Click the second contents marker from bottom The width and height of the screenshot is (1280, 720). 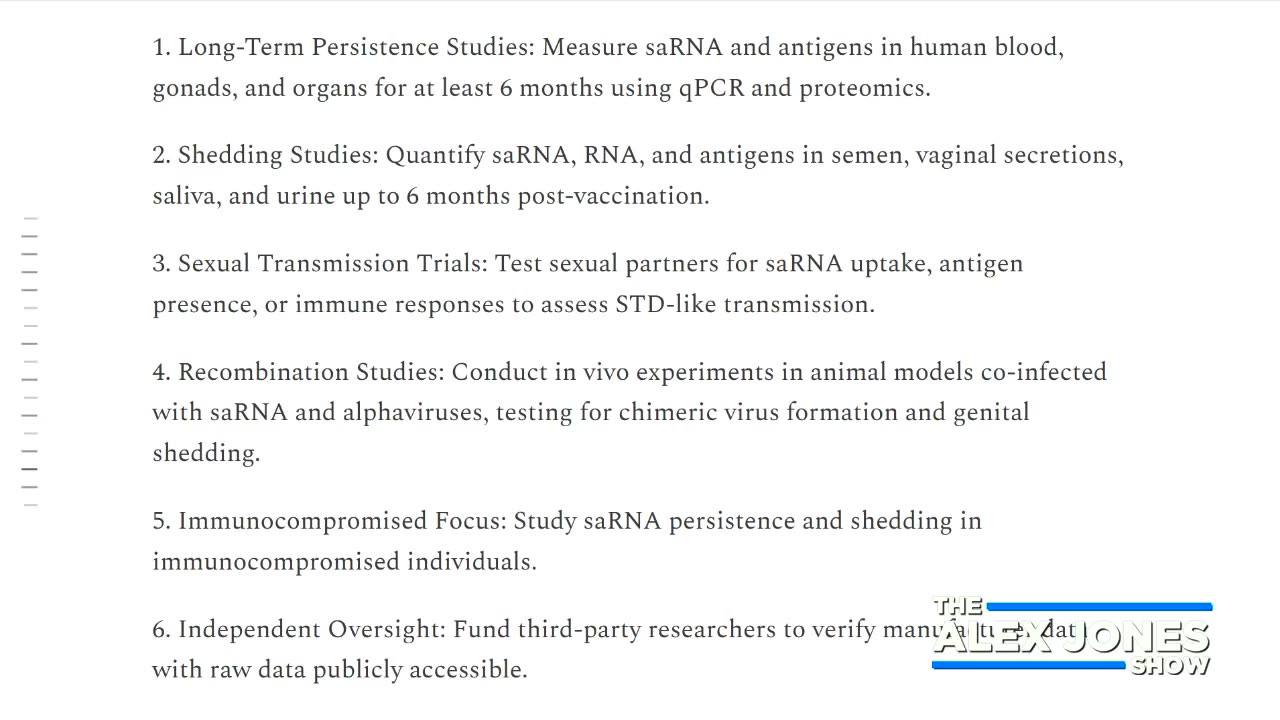click(x=30, y=487)
